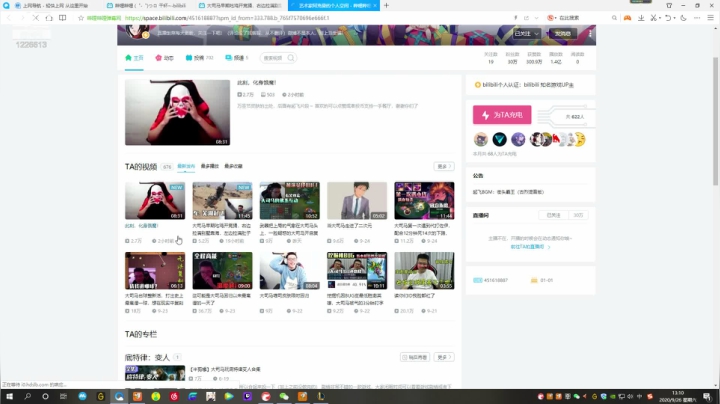The height and width of the screenshot is (404, 720).
Task: Switch to the 动态 tab
Action: [164, 58]
